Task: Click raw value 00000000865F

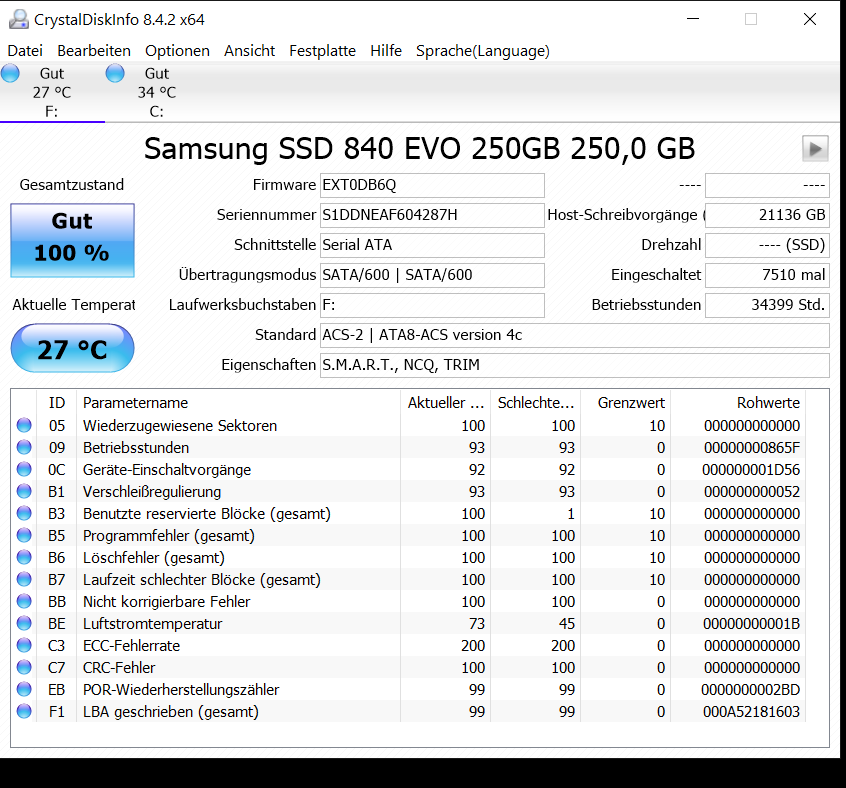Action: [x=752, y=448]
